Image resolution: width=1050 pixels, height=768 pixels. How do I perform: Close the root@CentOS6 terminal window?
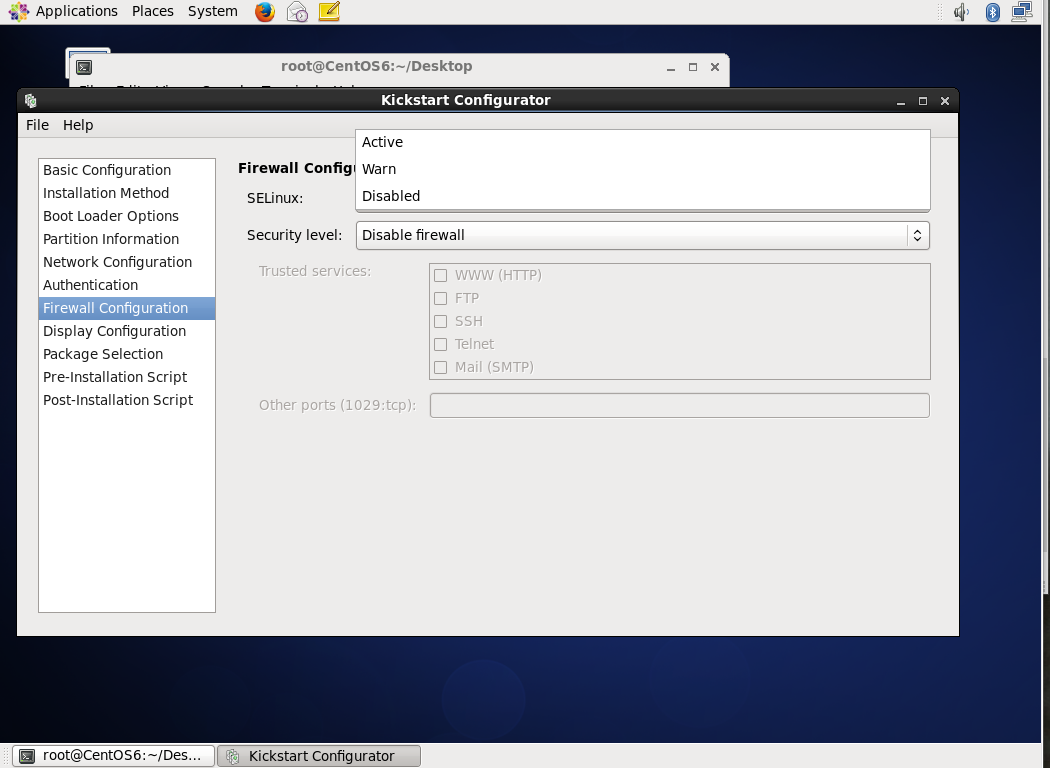[715, 67]
